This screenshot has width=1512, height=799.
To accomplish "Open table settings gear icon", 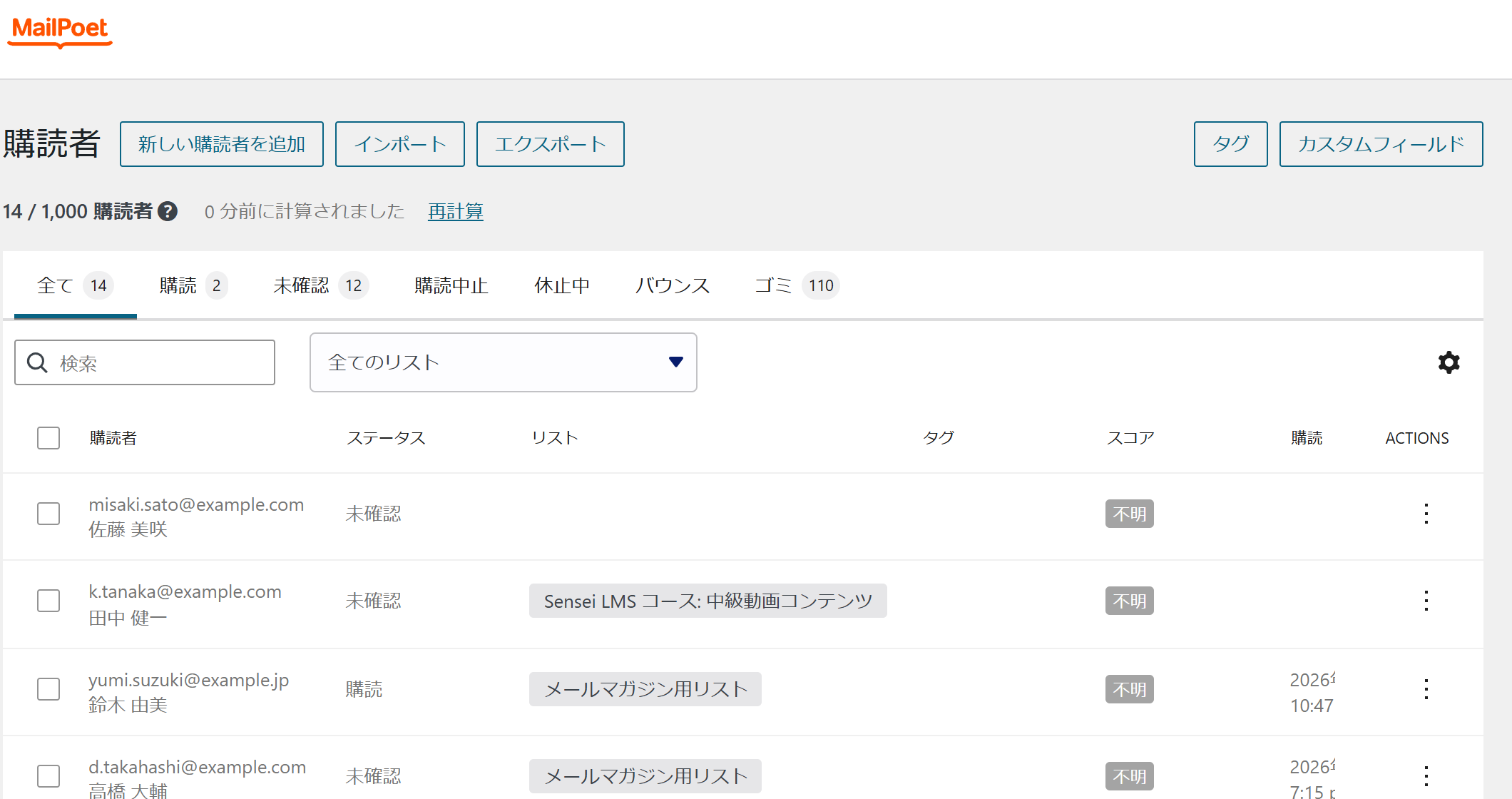I will coord(1449,362).
